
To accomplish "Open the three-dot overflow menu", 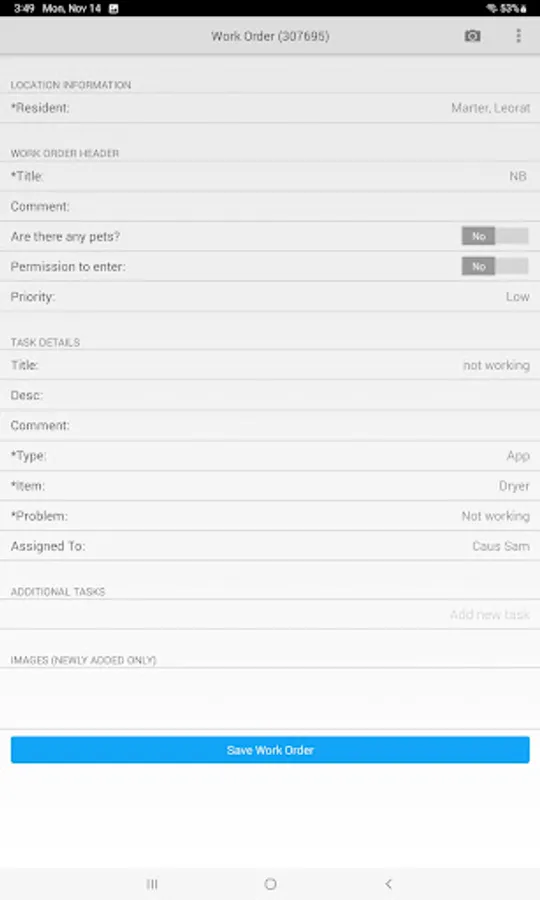I will click(x=518, y=36).
